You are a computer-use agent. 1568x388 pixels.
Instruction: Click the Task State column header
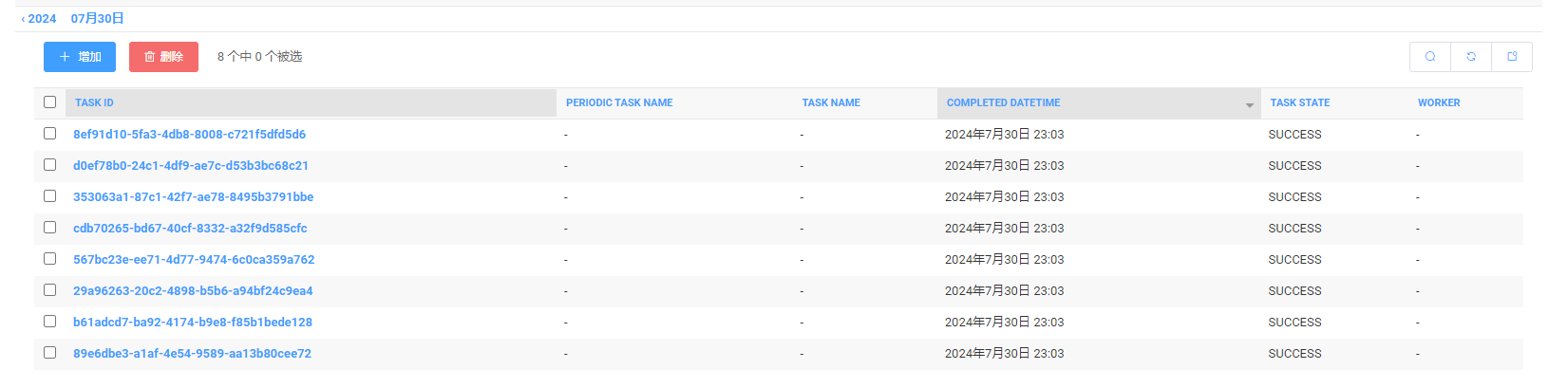[1299, 102]
